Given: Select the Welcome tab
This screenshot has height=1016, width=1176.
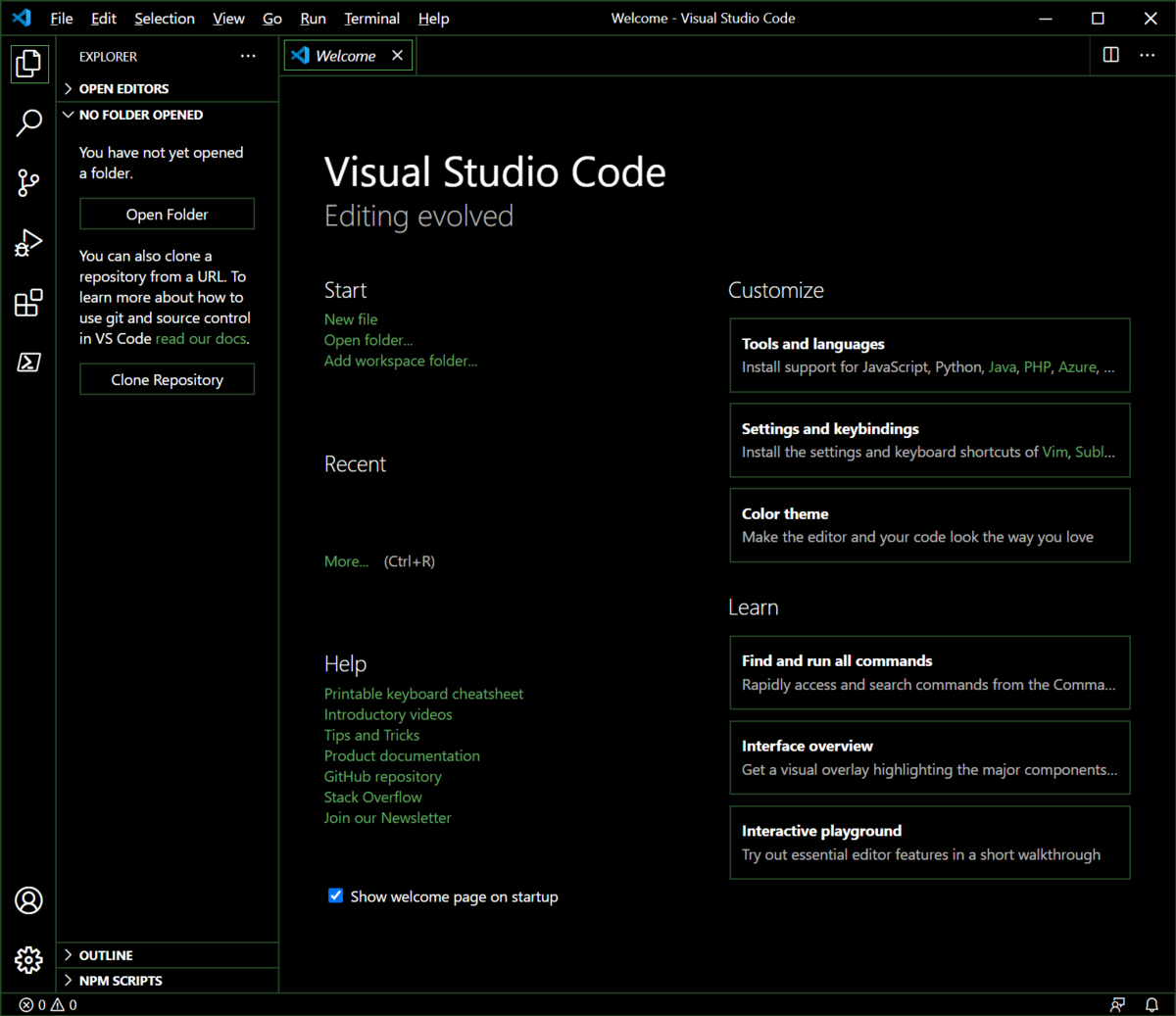Looking at the screenshot, I should [345, 55].
